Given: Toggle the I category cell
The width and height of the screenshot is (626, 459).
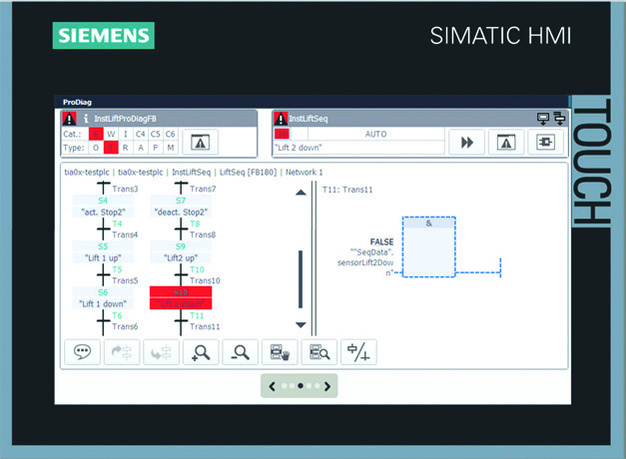Looking at the screenshot, I should [x=125, y=134].
